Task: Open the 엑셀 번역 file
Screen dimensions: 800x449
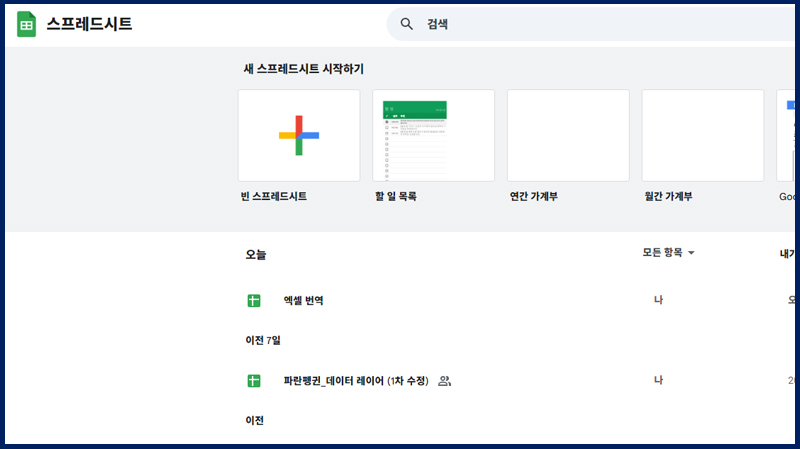Action: coord(304,301)
